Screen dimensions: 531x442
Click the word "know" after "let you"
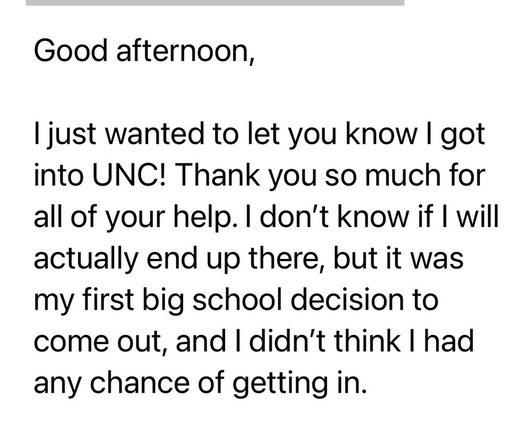pyautogui.click(x=381, y=134)
